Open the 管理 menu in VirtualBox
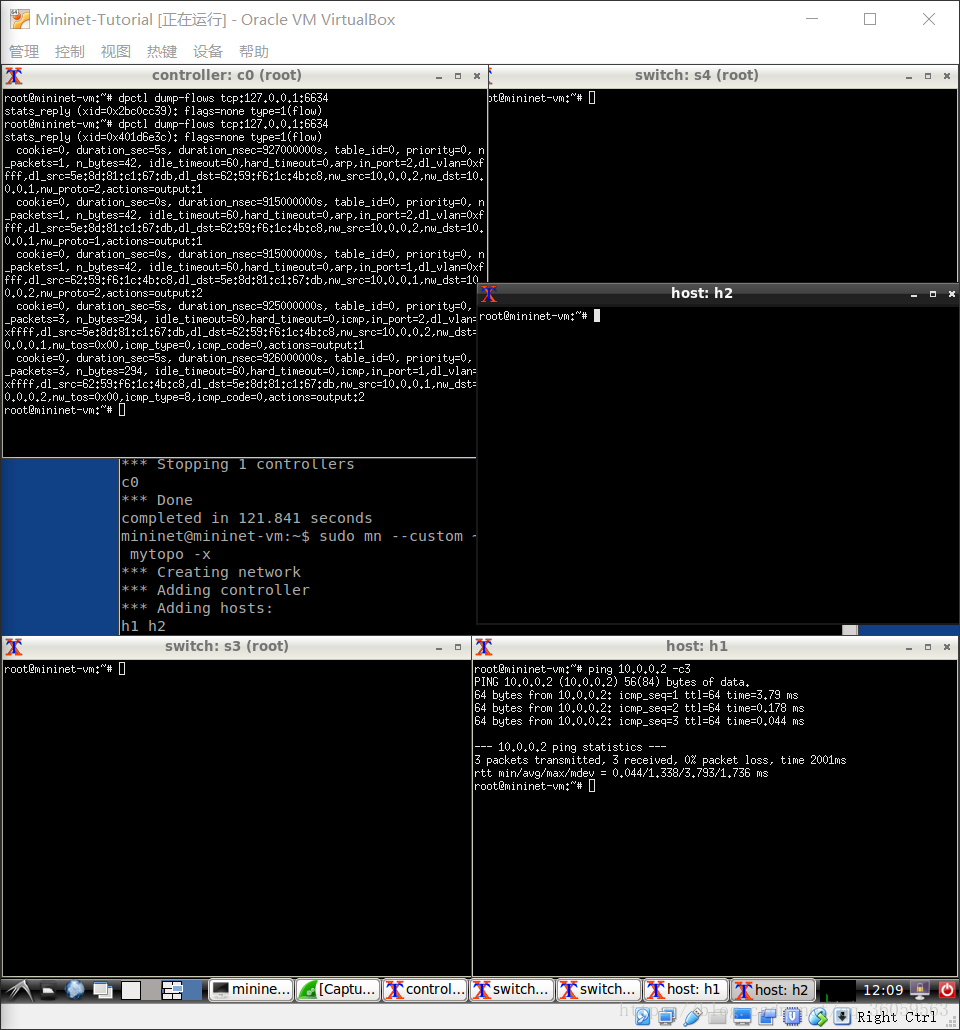This screenshot has height=1030, width=960. click(24, 51)
